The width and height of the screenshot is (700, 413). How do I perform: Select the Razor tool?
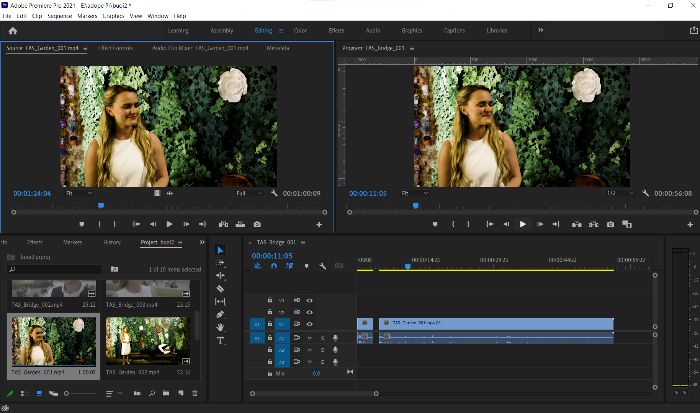click(220, 288)
